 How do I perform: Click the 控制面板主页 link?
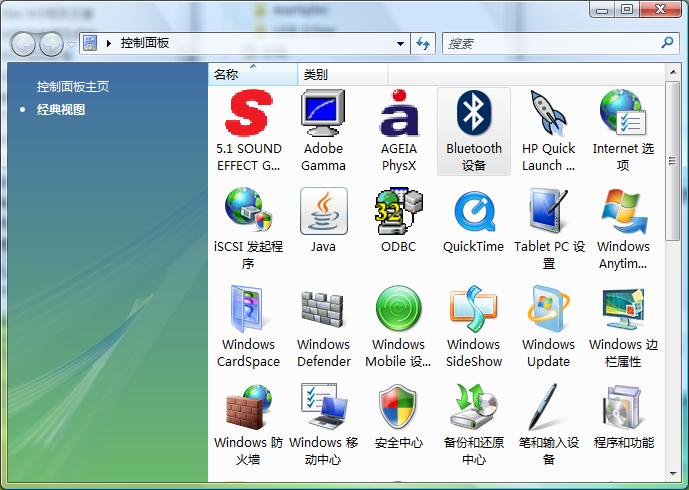point(73,87)
